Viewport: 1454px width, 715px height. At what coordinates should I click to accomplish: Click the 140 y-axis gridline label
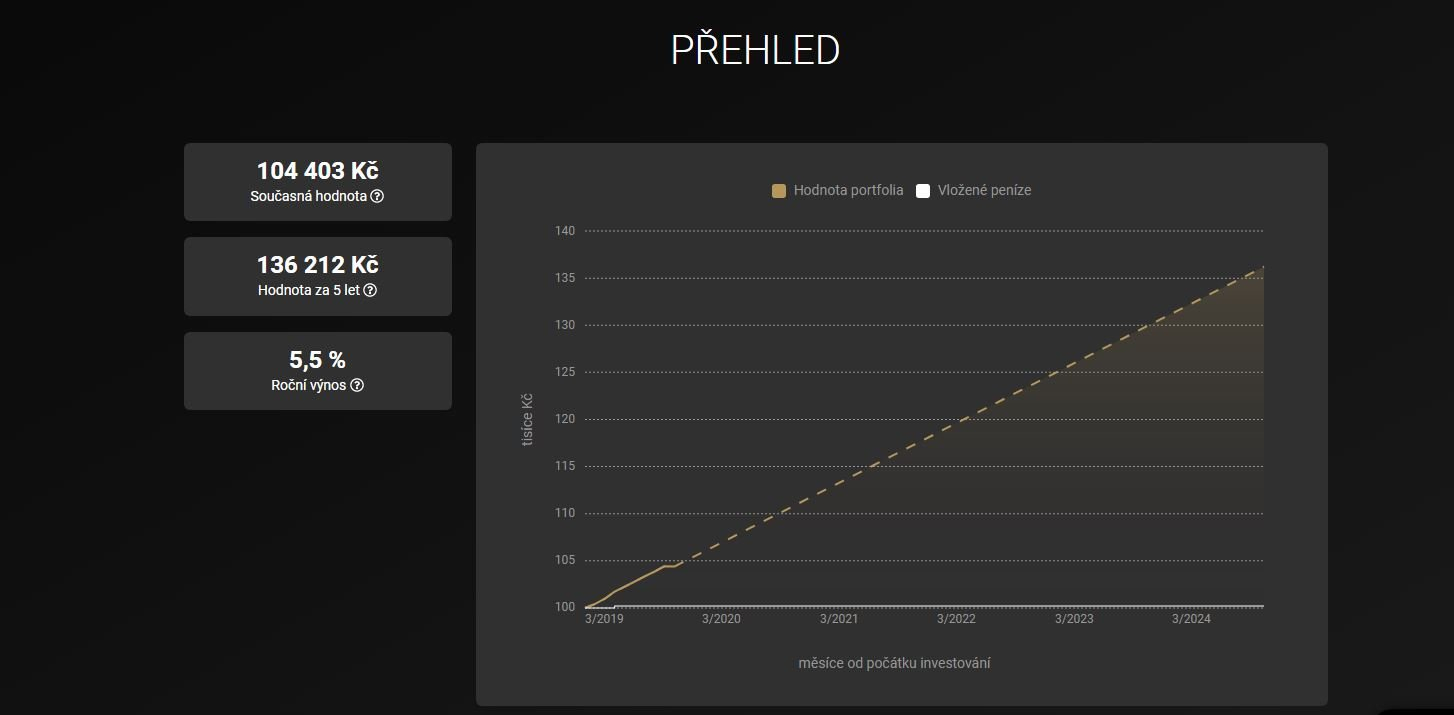(565, 231)
